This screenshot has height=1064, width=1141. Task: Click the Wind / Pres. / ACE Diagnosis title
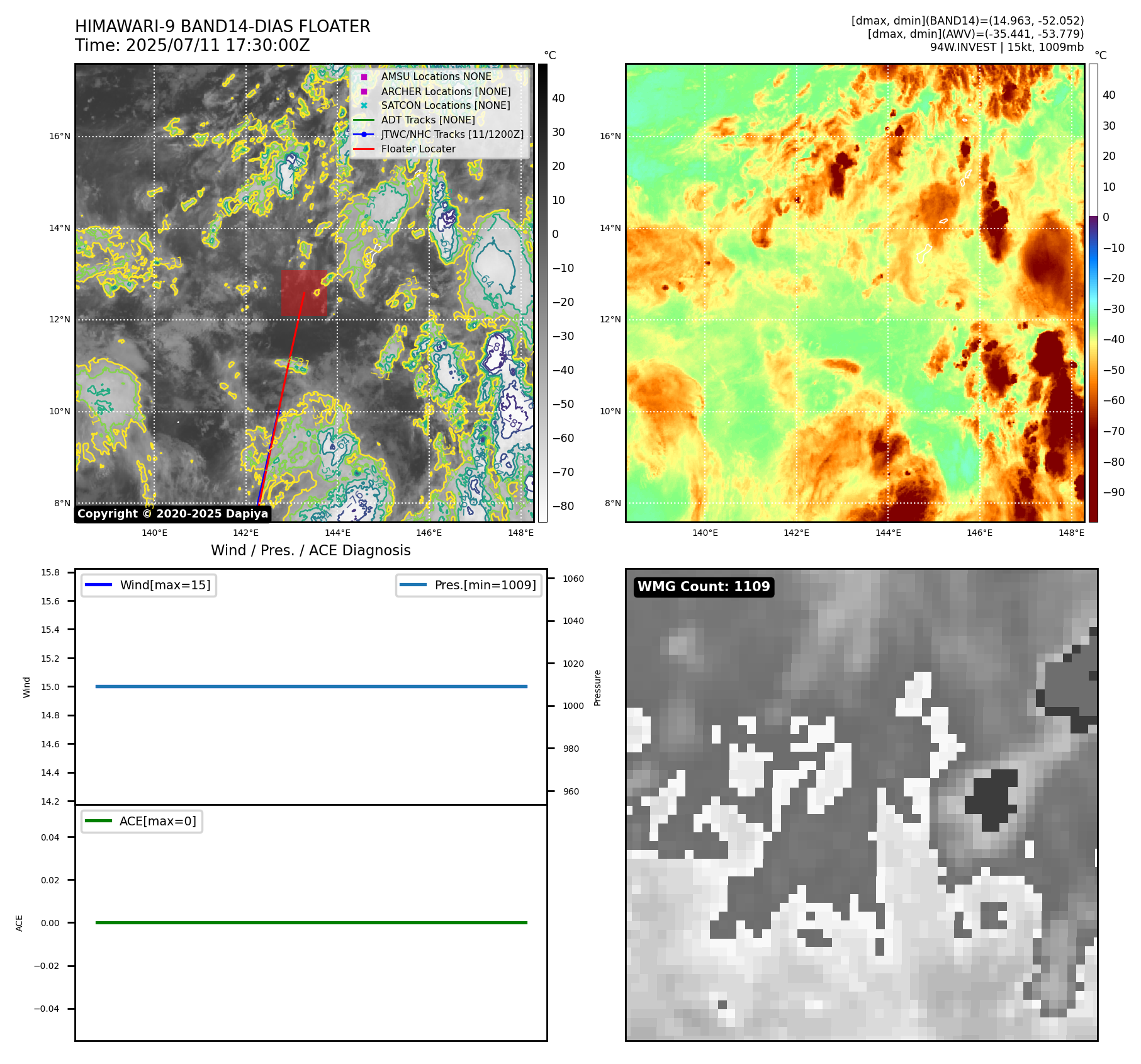click(311, 550)
